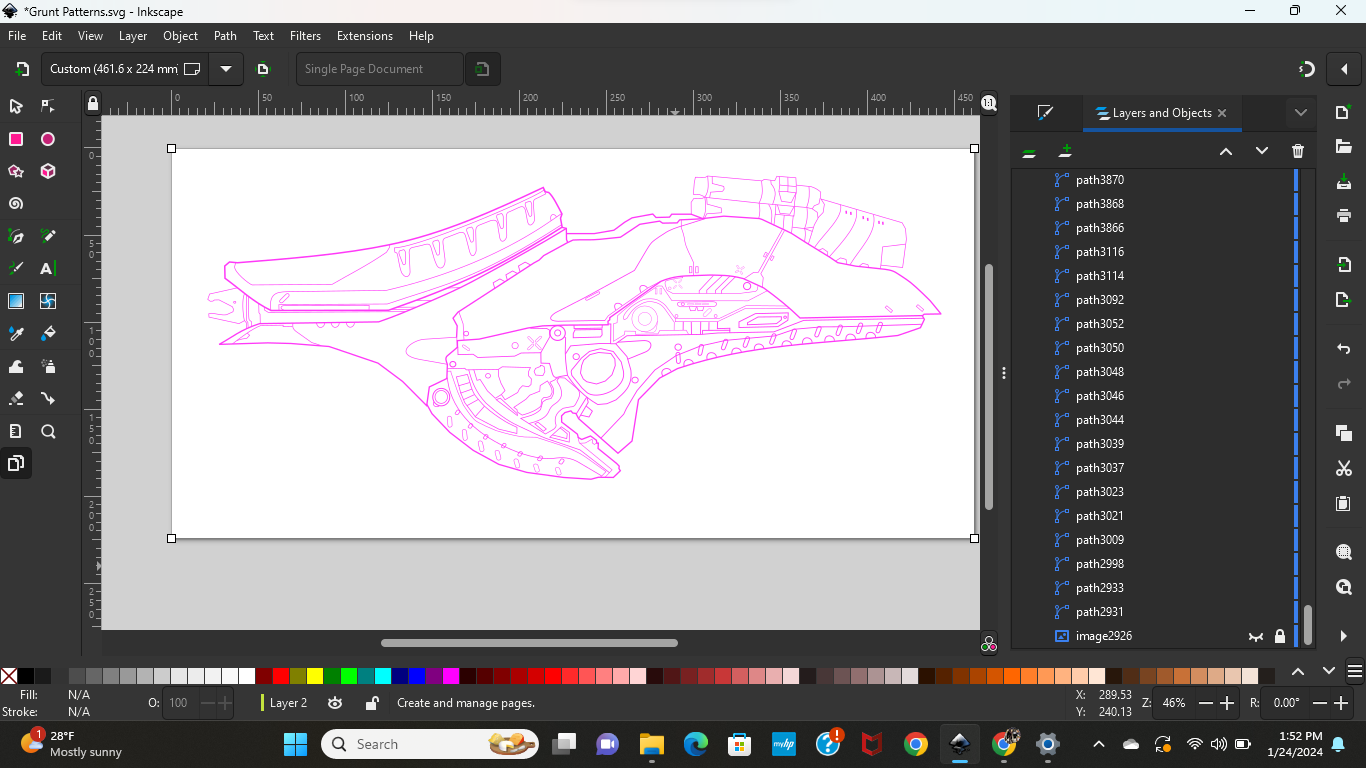Select the Selector arrow tool
This screenshot has height=768, width=1366.
pyautogui.click(x=16, y=106)
